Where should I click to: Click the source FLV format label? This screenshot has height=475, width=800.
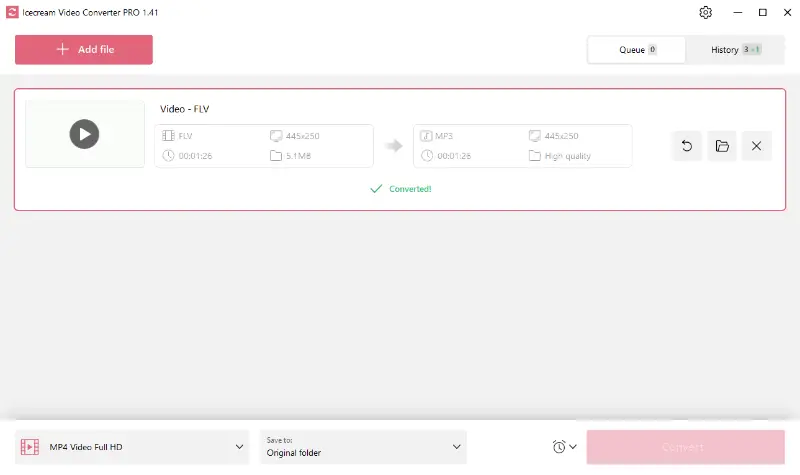pyautogui.click(x=185, y=136)
